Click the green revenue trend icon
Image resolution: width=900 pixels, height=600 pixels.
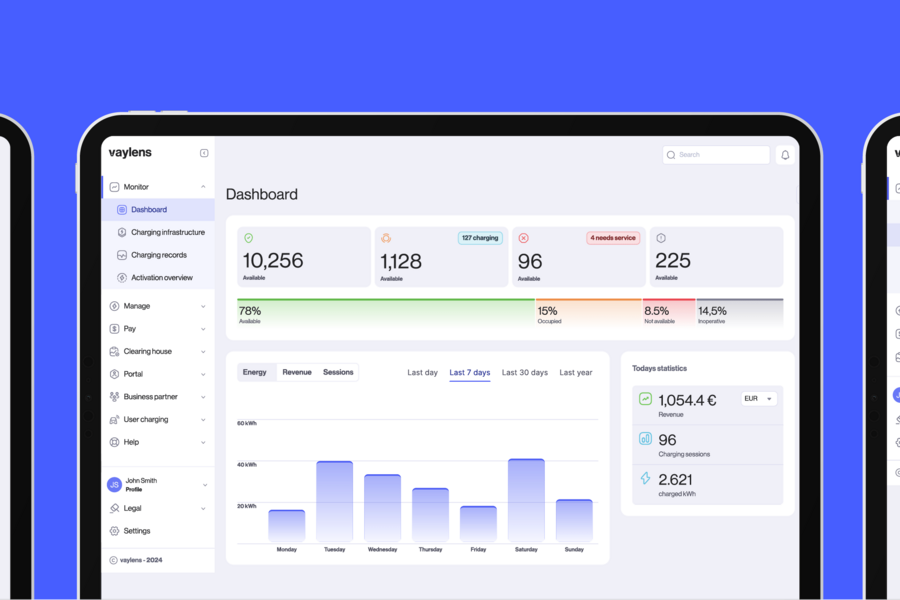[x=645, y=398]
